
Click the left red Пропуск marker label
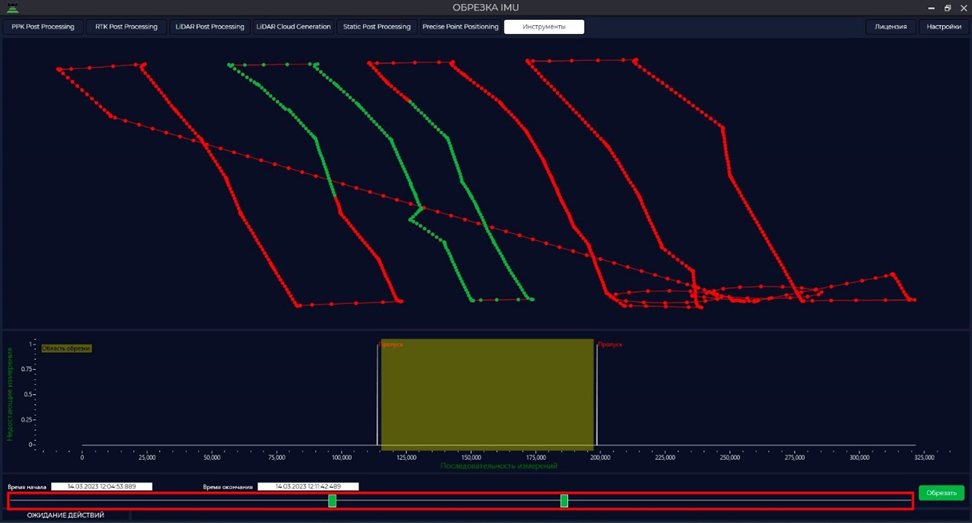pos(392,345)
